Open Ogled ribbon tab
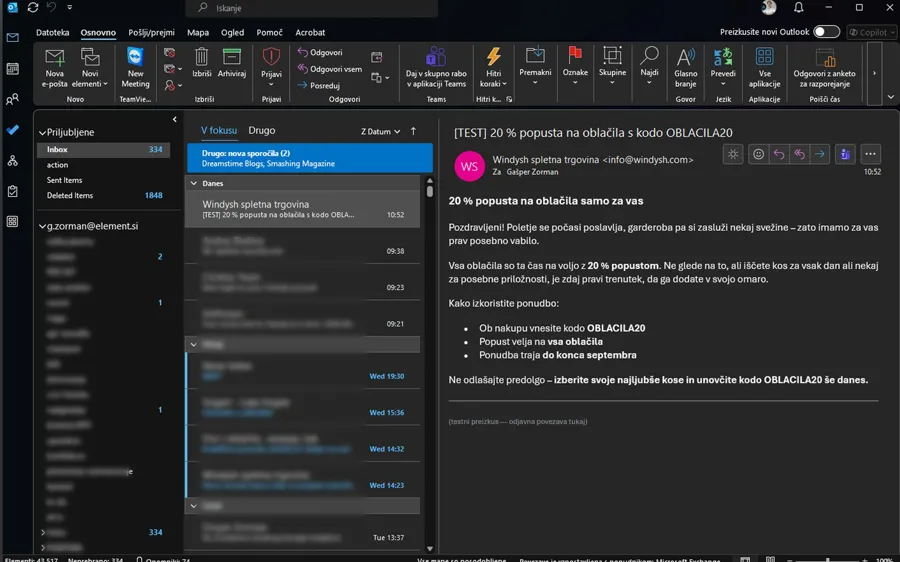Image resolution: width=900 pixels, height=562 pixels. (232, 32)
